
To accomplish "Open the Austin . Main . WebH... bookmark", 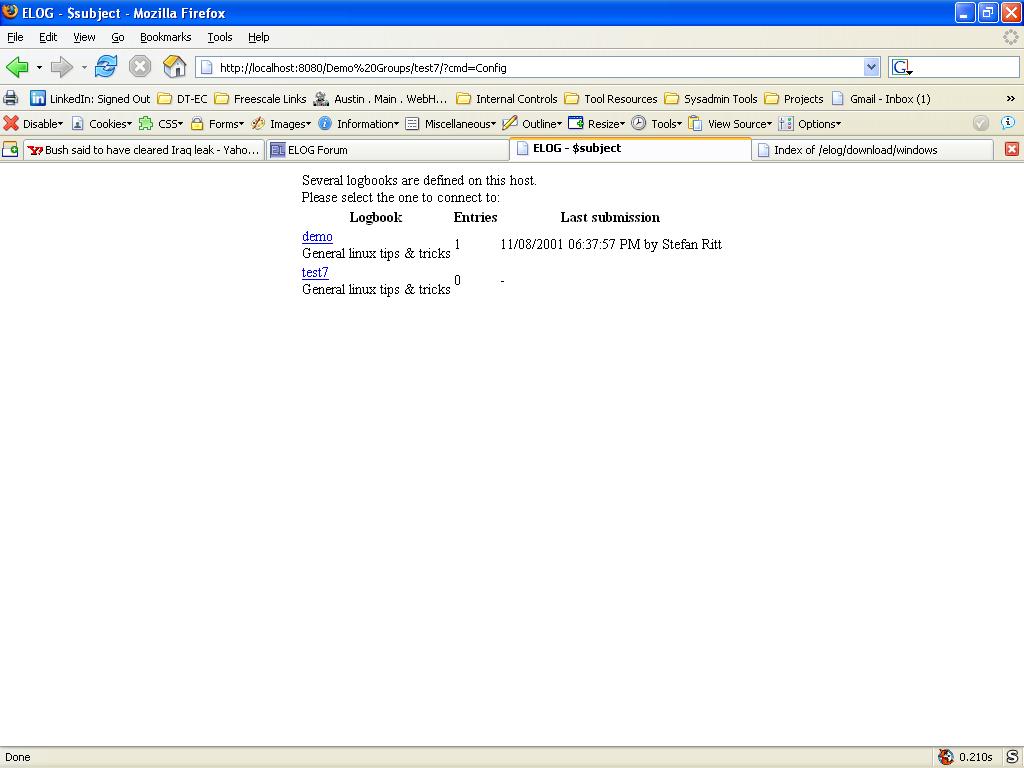I will pyautogui.click(x=380, y=99).
